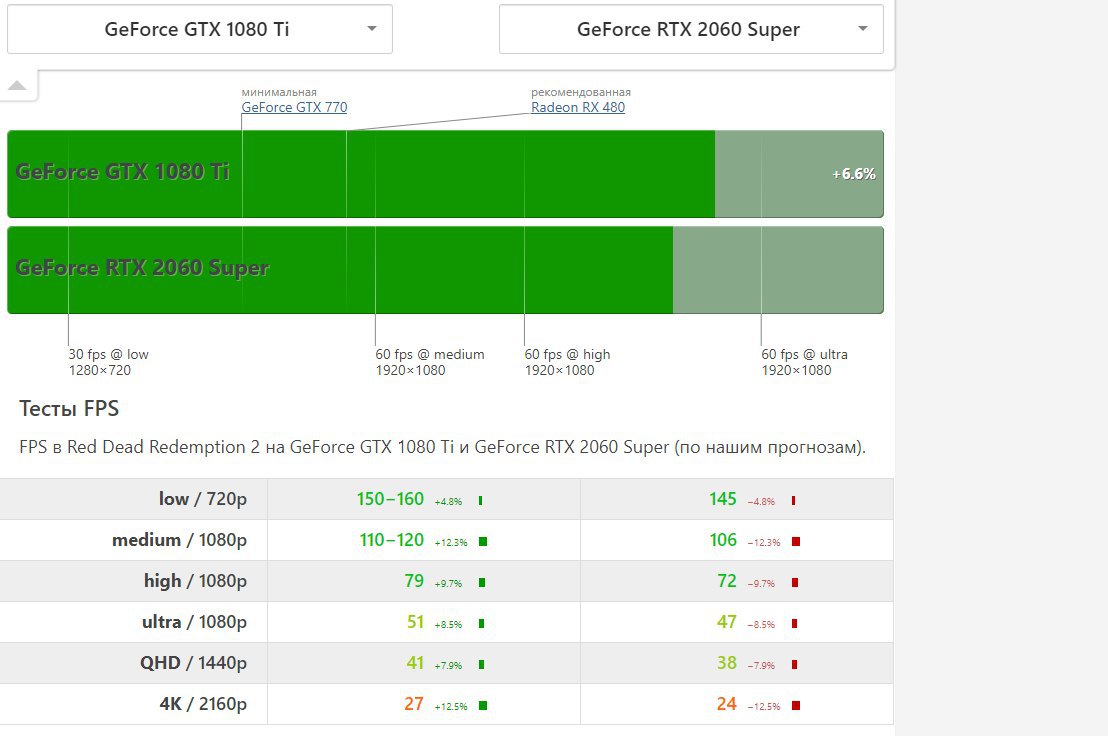The image size is (1108, 736).
Task: Click the 110–120 FPS value
Action: click(391, 540)
